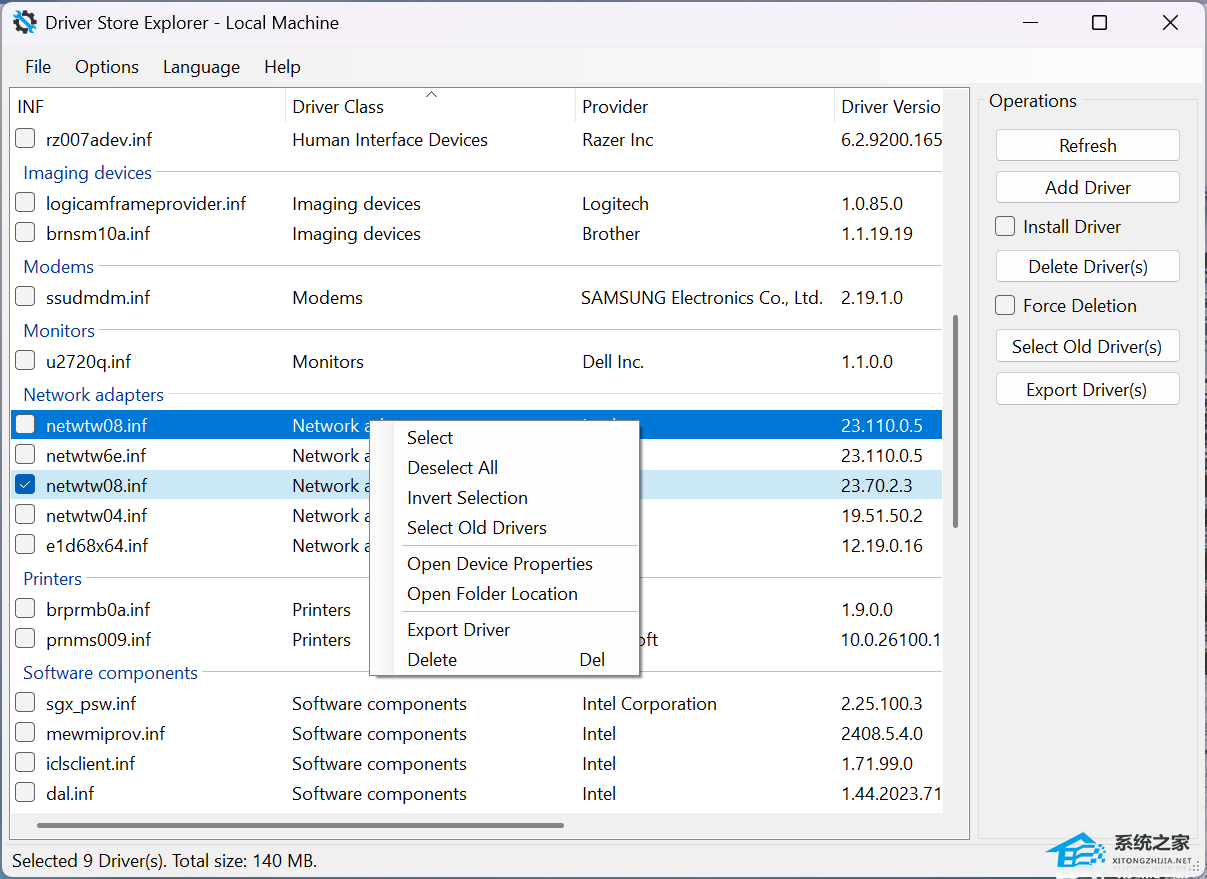Click the horizontal scrollbar thumb
This screenshot has height=879, width=1207.
(300, 825)
